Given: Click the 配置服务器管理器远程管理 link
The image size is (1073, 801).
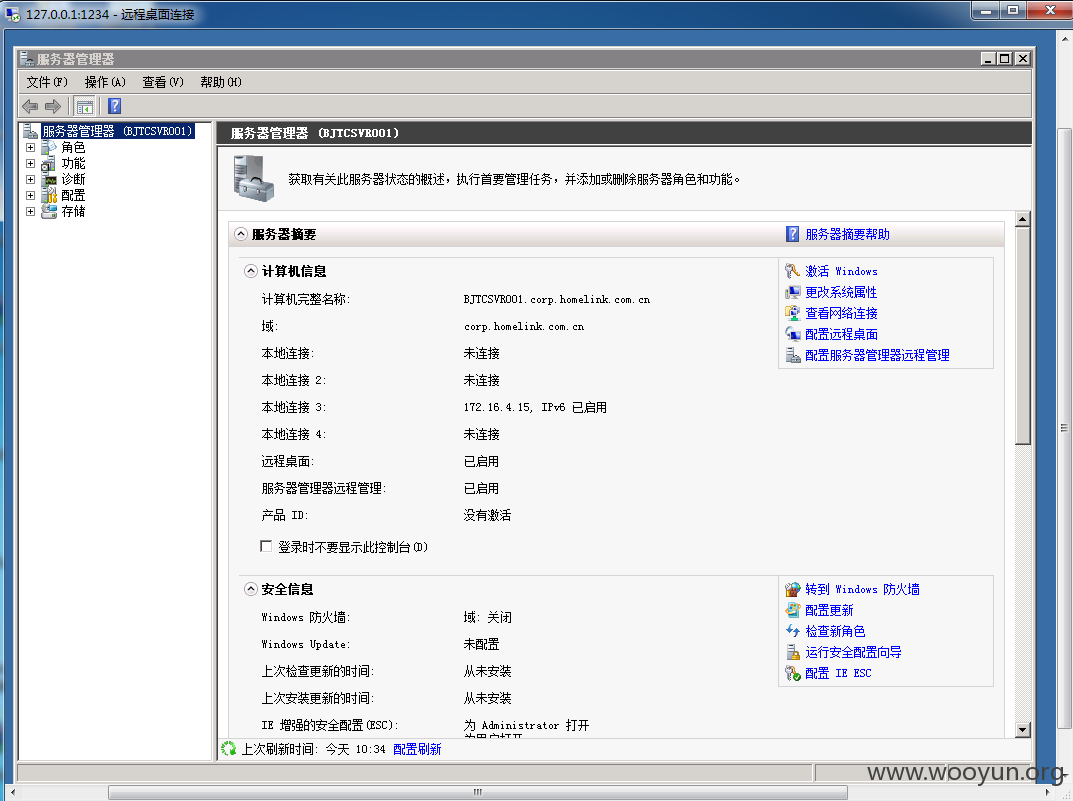Looking at the screenshot, I should pos(877,355).
